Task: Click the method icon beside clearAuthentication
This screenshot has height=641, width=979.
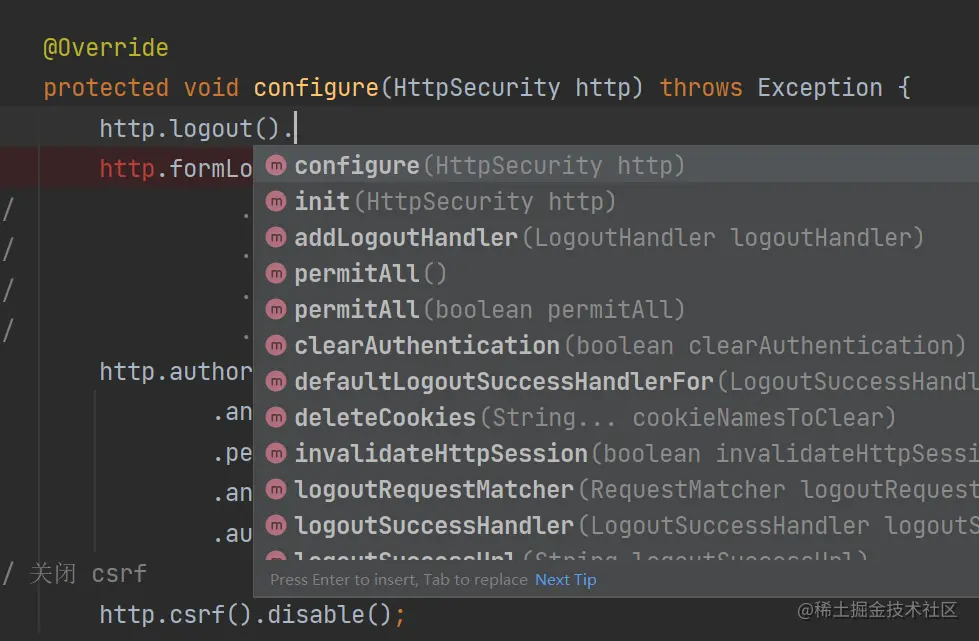Action: pyautogui.click(x=275, y=345)
